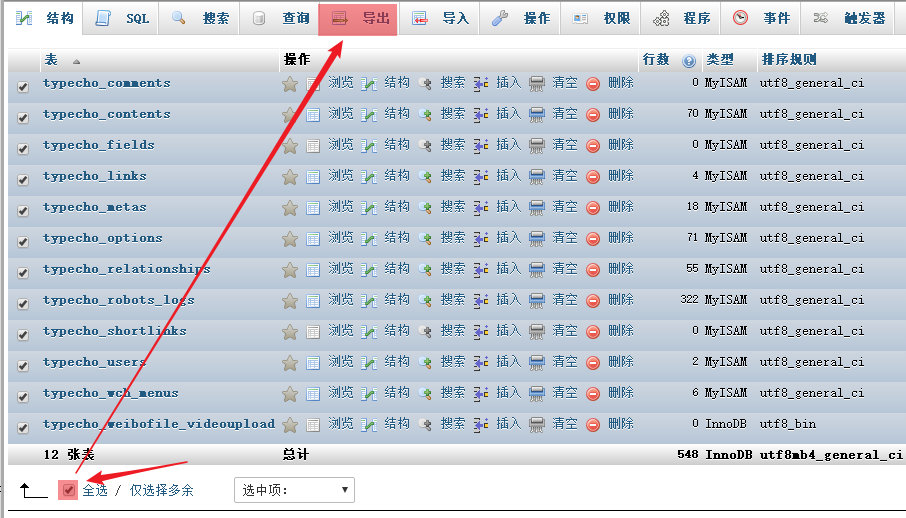Viewport: 906px width, 518px height.
Task: Click search icon in typecho_robots_logs row
Action: pos(425,301)
